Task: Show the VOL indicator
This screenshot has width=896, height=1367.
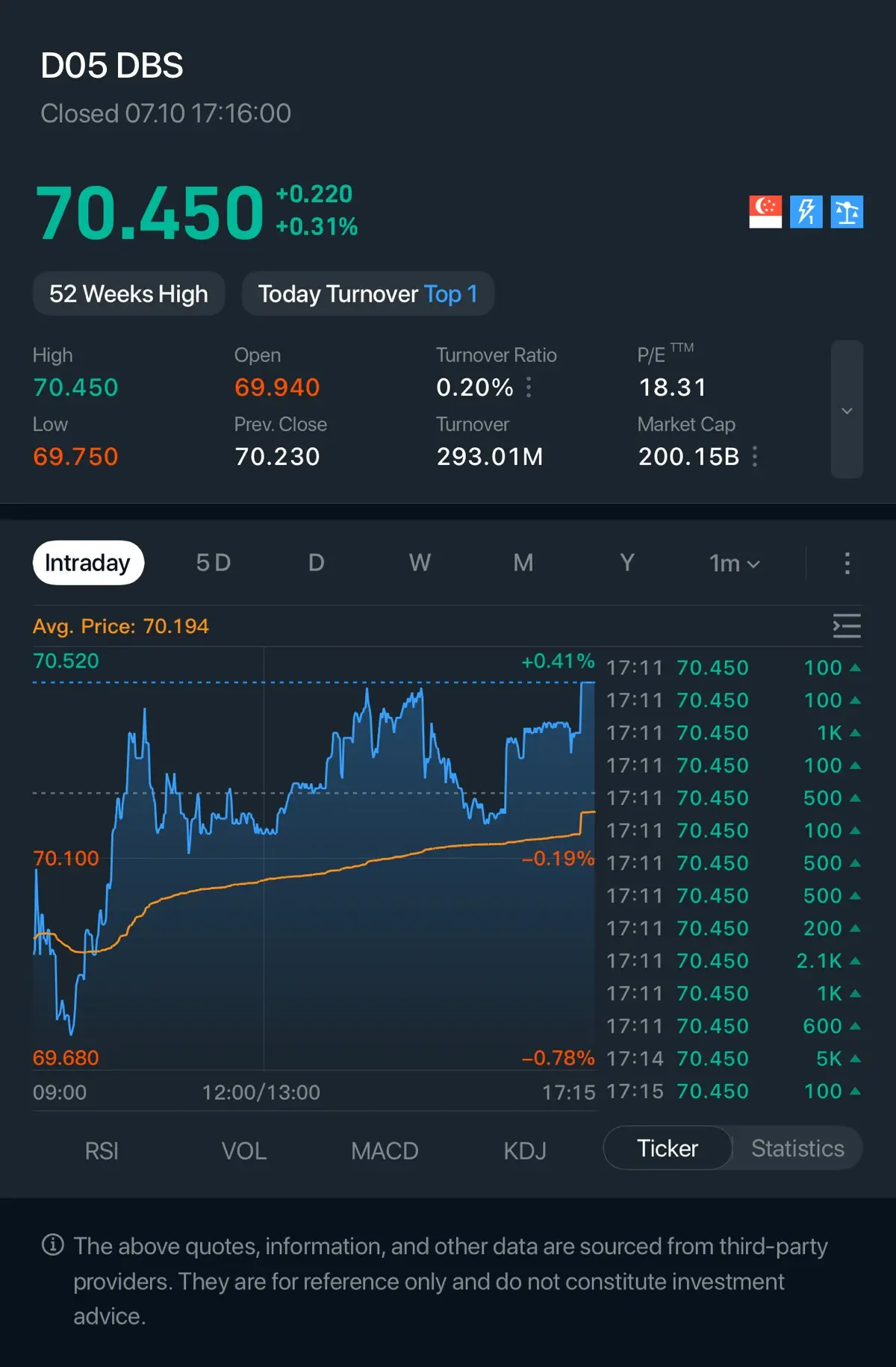Action: point(244,1150)
